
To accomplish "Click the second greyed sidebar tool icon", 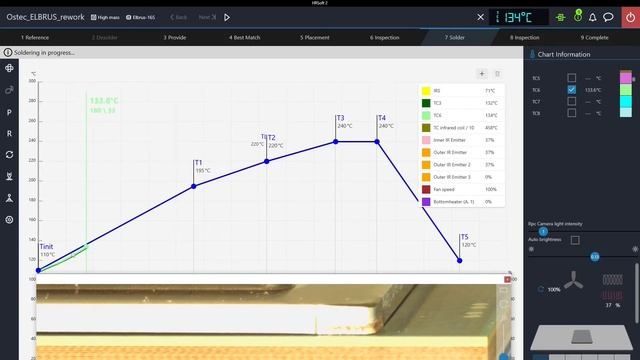I will (9, 90).
